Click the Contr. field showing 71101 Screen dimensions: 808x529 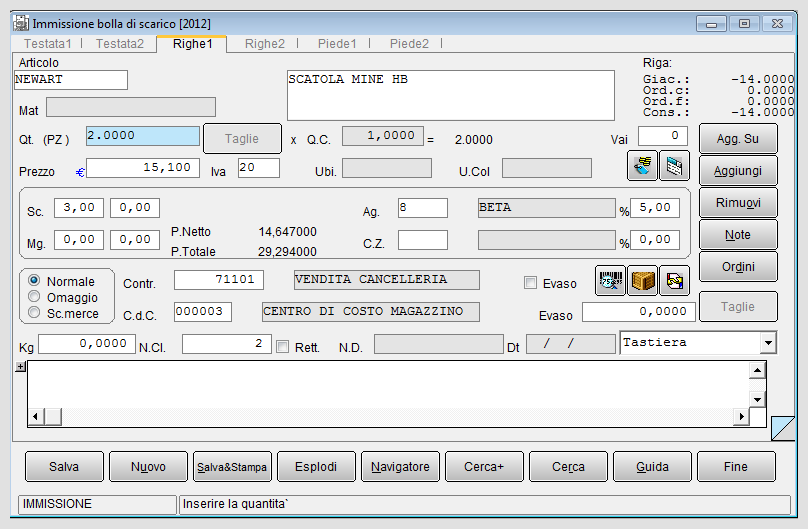coord(219,280)
